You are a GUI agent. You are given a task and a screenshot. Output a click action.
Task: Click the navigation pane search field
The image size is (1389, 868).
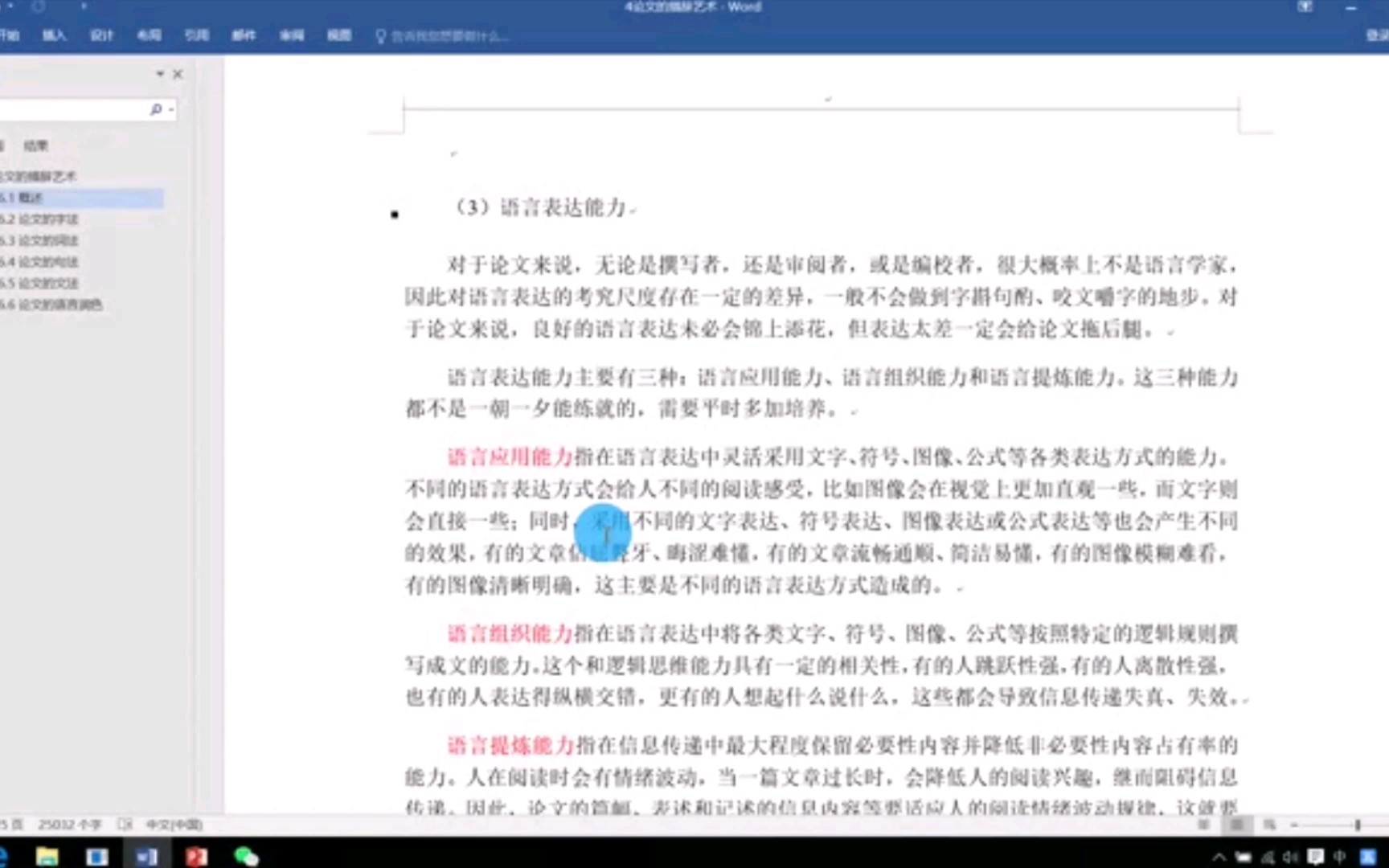click(x=72, y=109)
